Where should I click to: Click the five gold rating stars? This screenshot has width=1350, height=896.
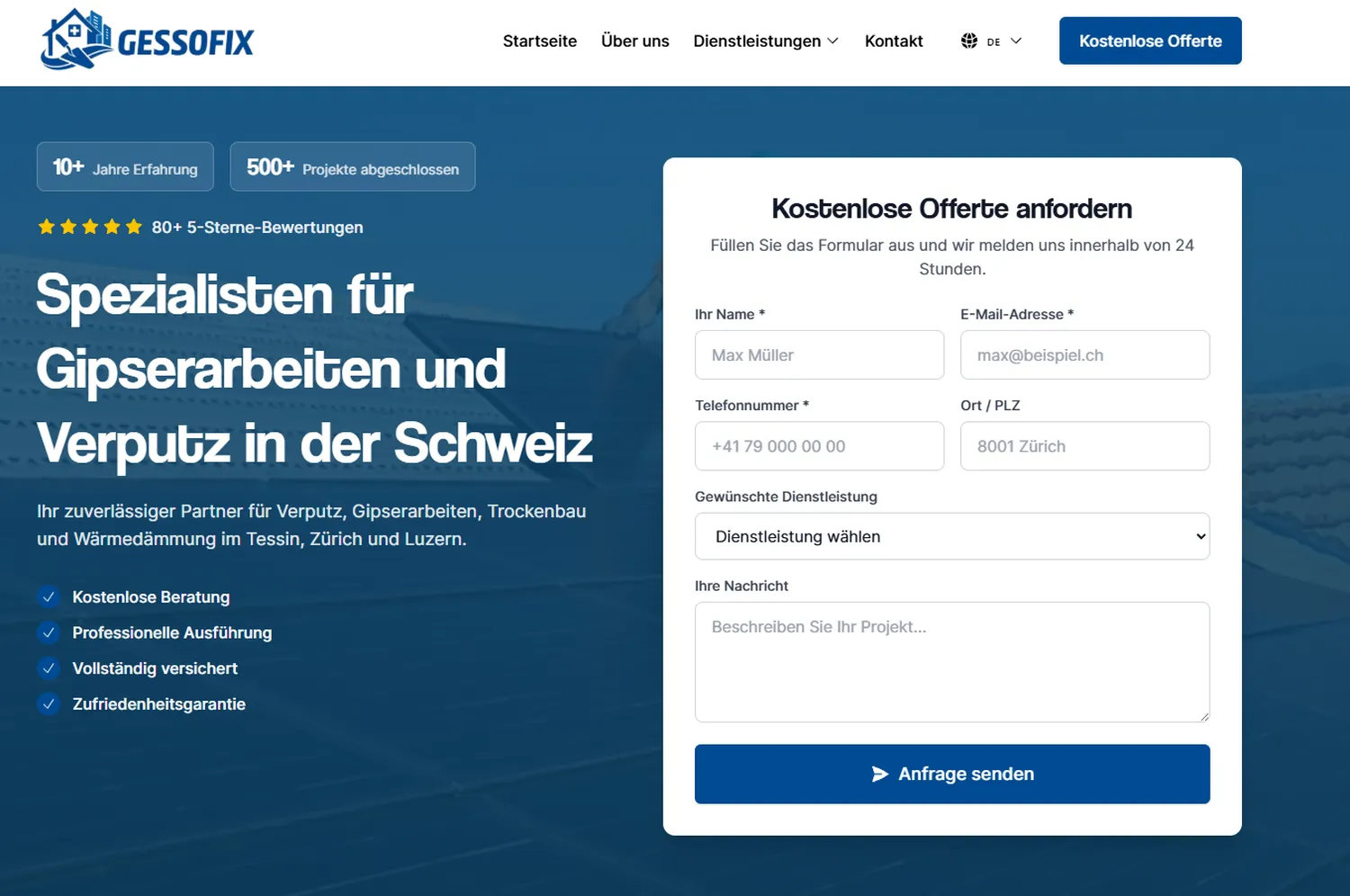90,227
